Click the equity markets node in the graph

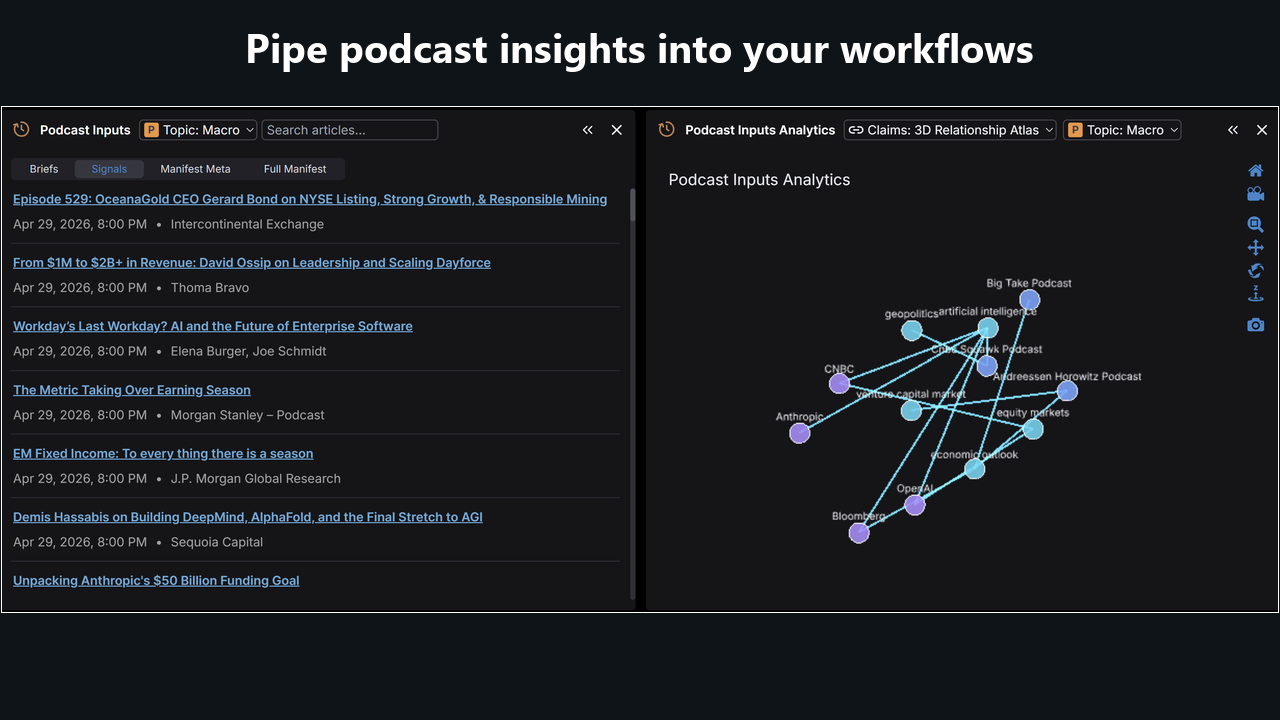[x=1033, y=429]
